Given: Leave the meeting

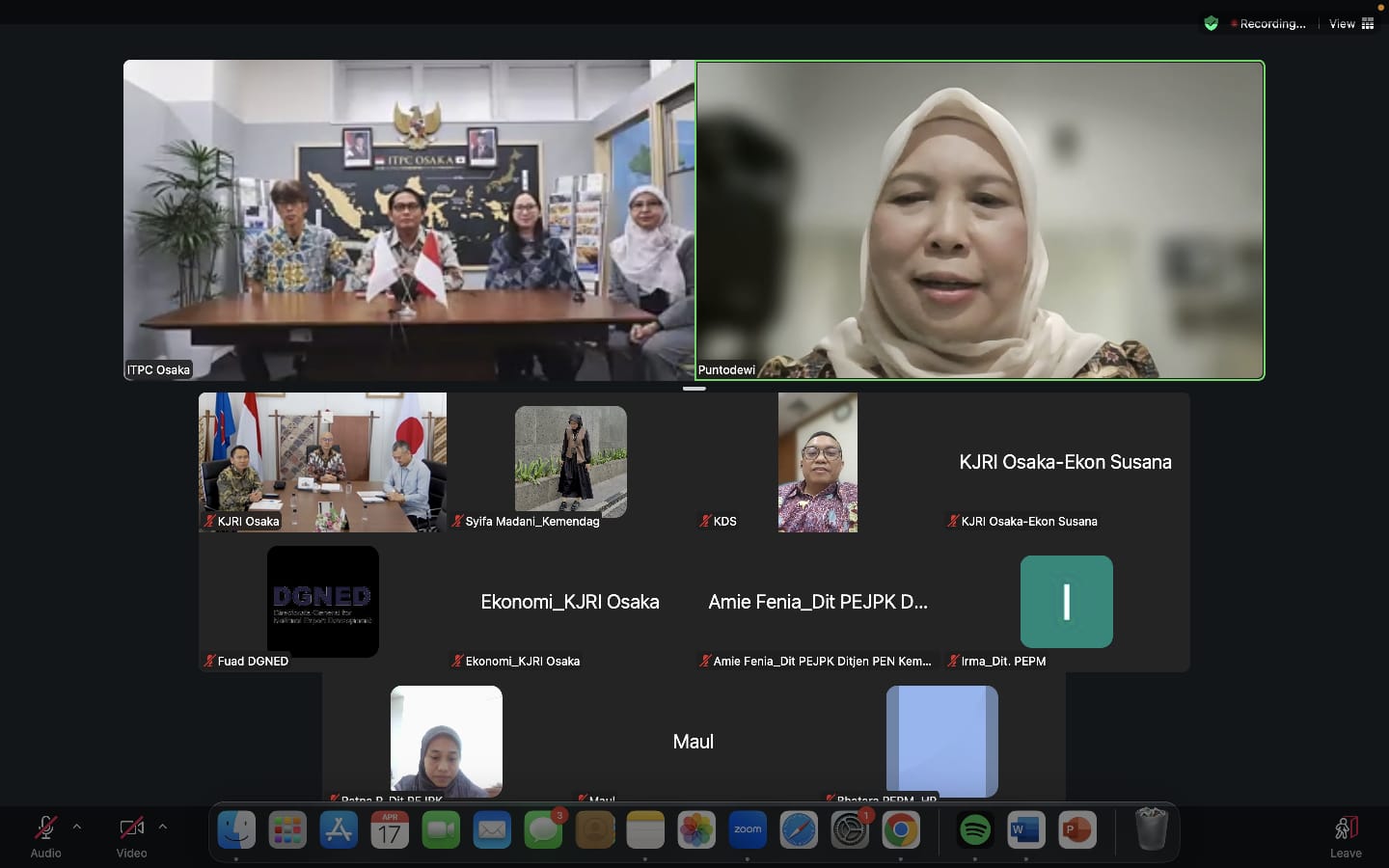Looking at the screenshot, I should tap(1346, 835).
